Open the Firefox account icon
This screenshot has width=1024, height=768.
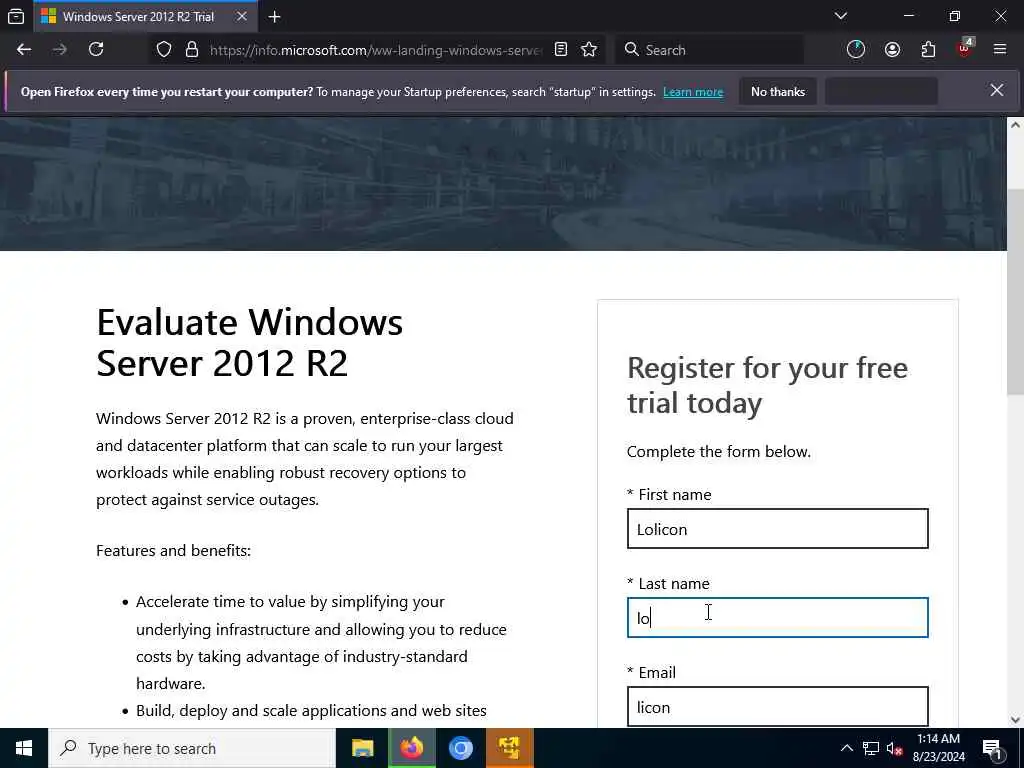892,50
